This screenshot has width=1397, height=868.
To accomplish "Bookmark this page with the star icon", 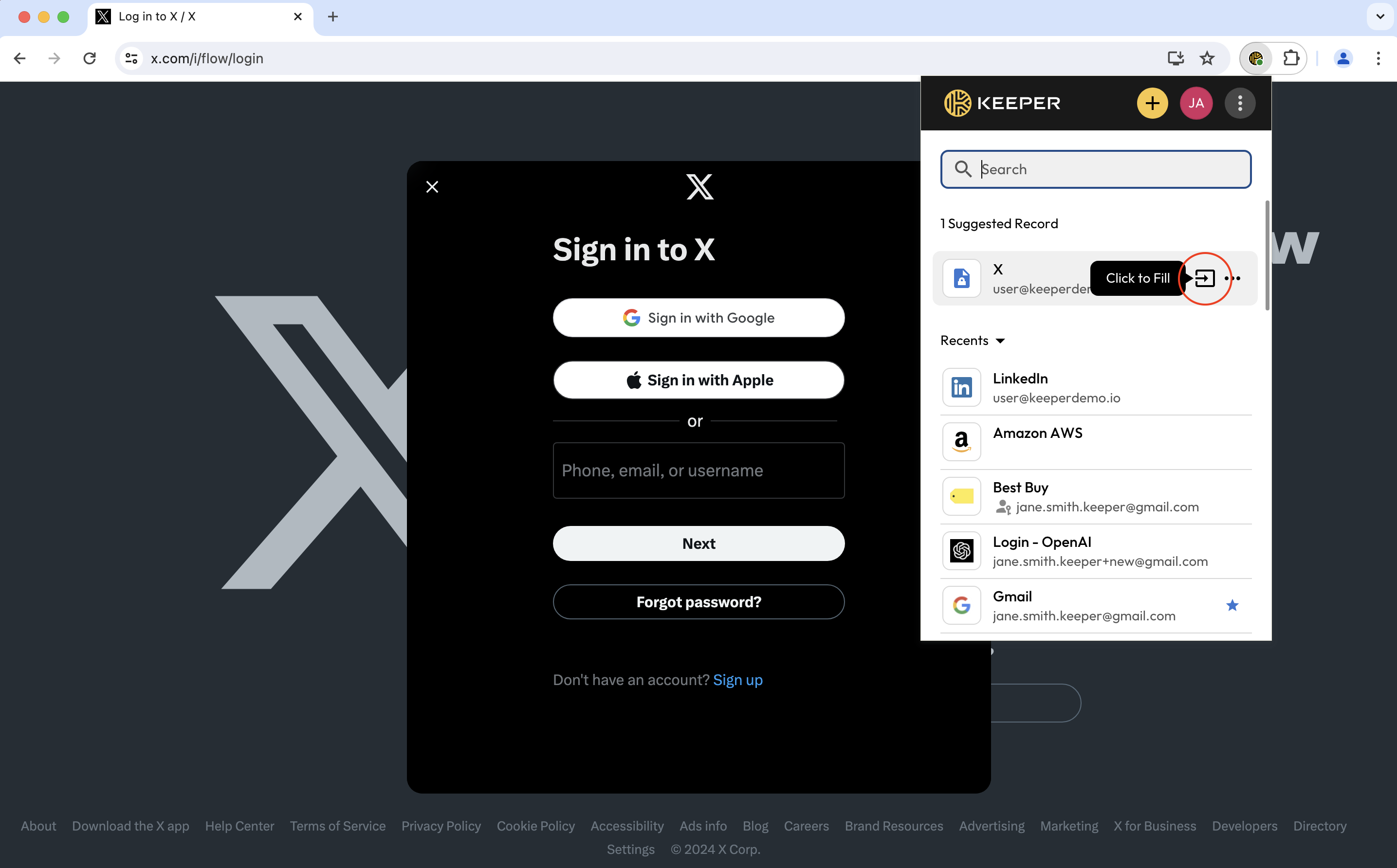I will (1207, 58).
